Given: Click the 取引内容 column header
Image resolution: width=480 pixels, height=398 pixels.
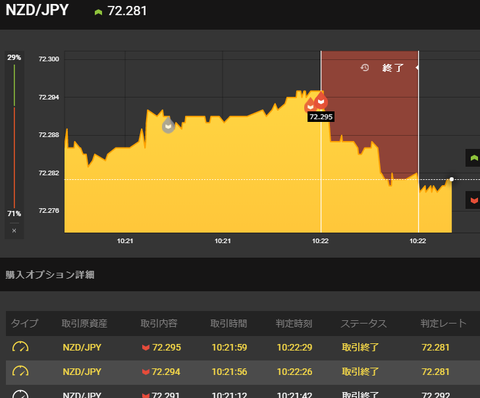Looking at the screenshot, I should pos(159,323).
